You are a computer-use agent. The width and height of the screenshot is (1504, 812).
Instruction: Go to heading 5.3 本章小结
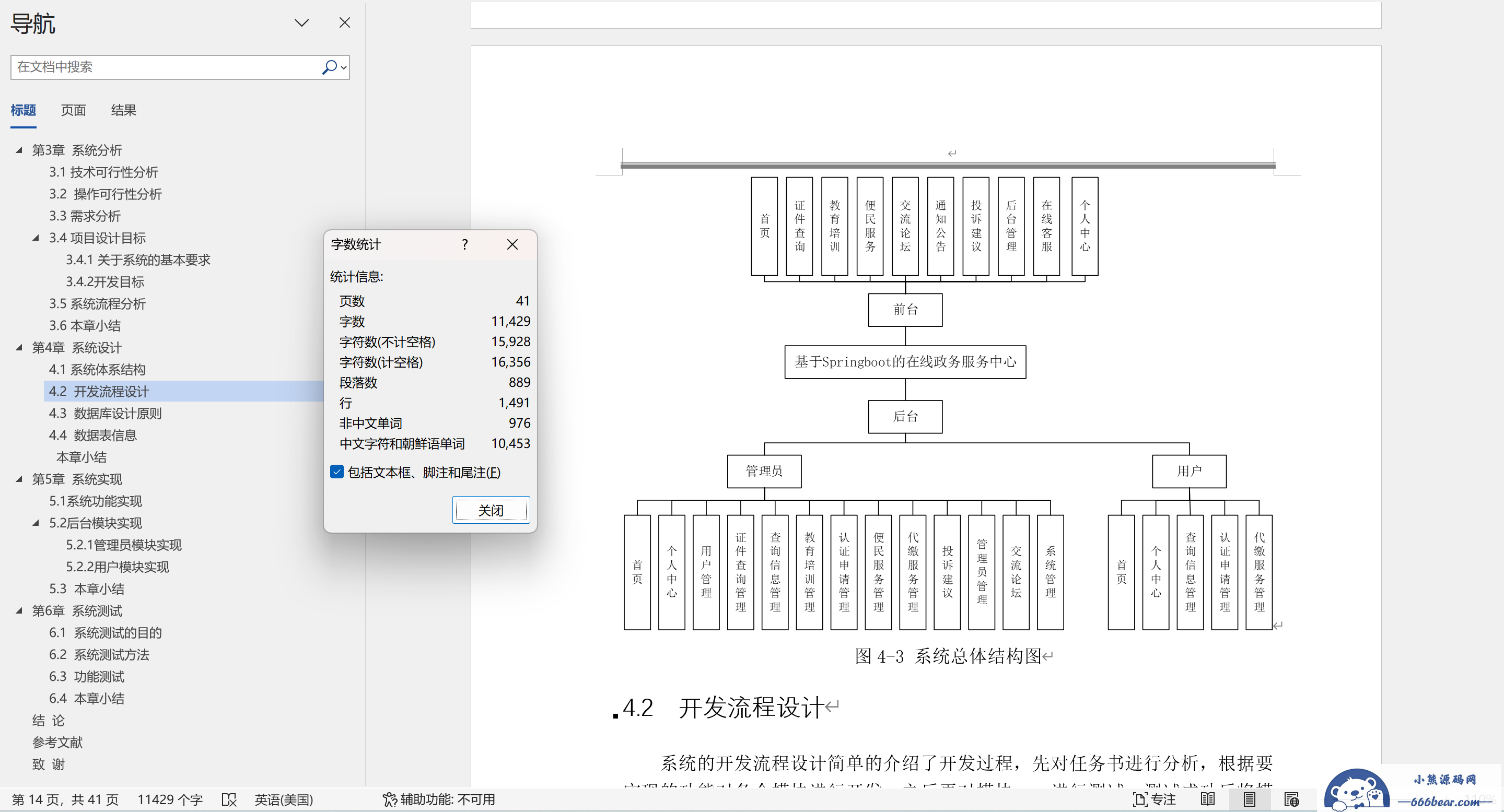click(86, 589)
